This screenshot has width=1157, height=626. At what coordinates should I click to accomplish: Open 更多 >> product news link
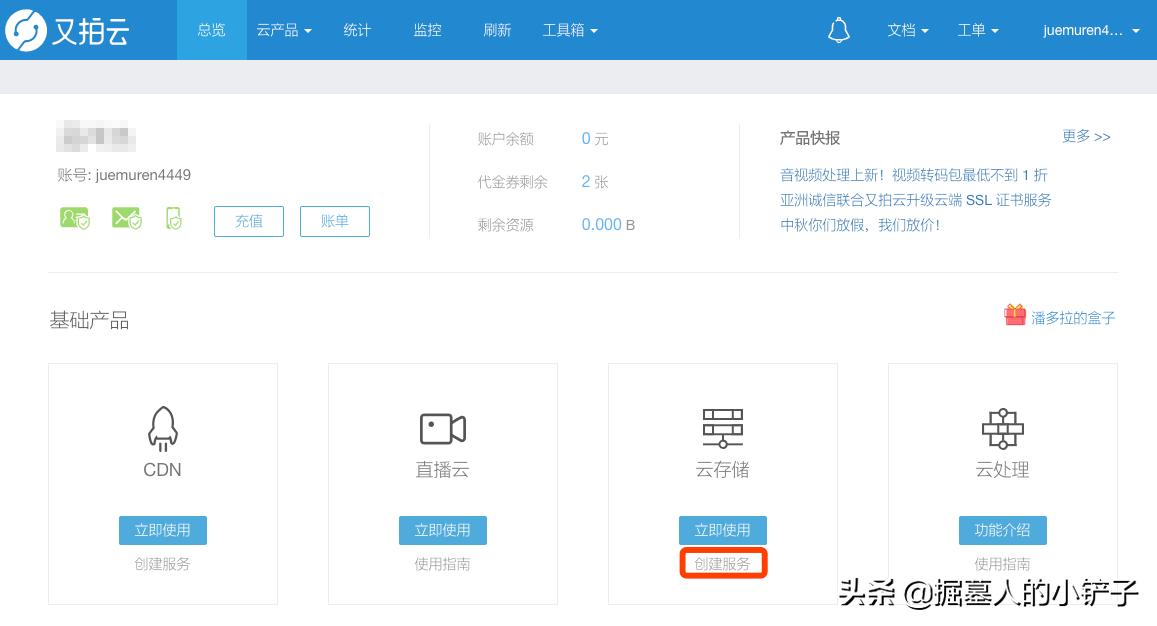coord(1086,137)
